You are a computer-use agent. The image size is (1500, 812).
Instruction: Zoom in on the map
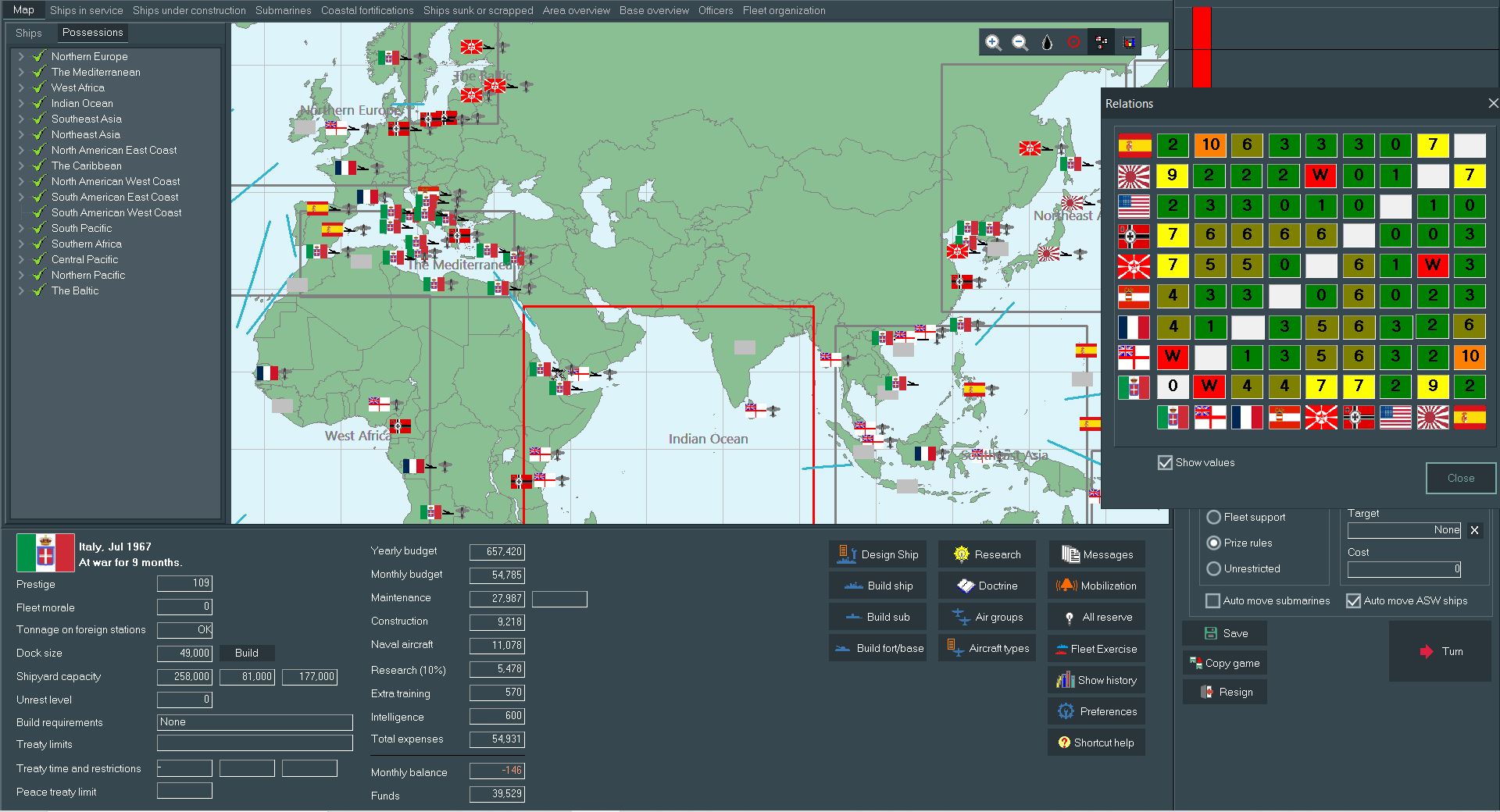tap(993, 43)
